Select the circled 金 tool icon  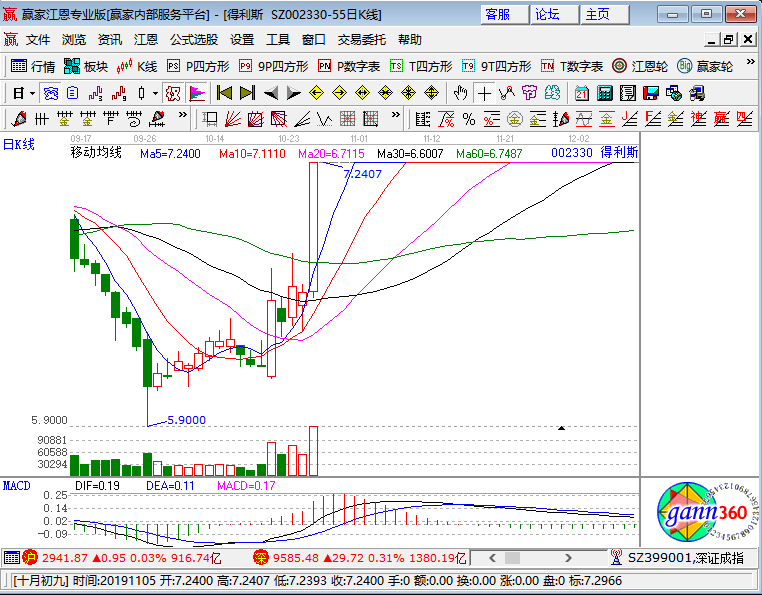[x=515, y=119]
